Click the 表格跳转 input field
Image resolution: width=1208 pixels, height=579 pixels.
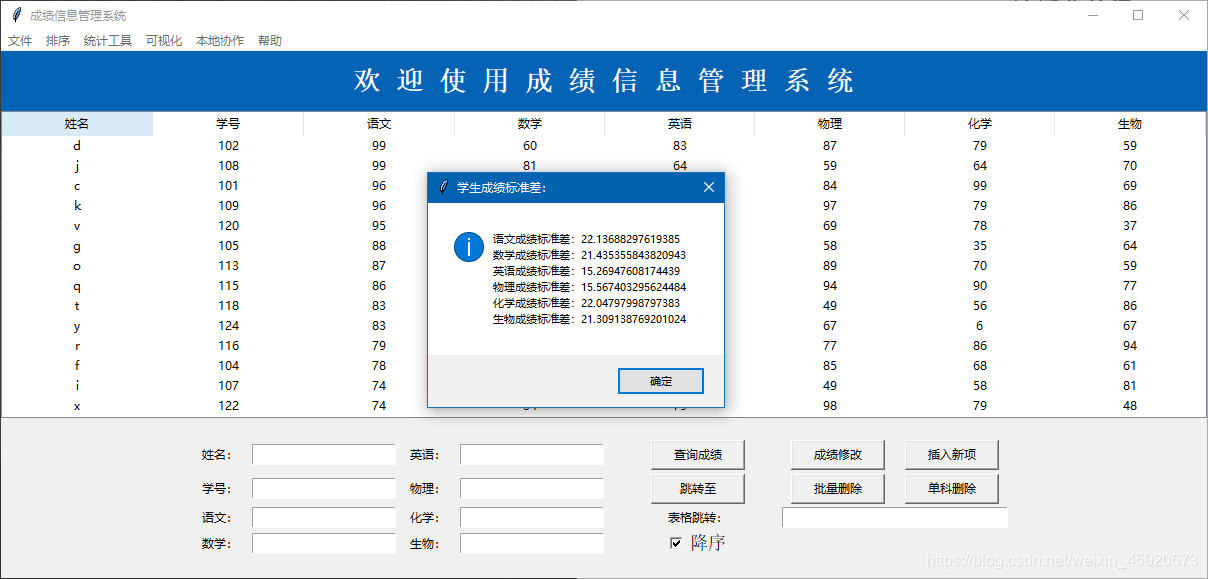tap(895, 517)
